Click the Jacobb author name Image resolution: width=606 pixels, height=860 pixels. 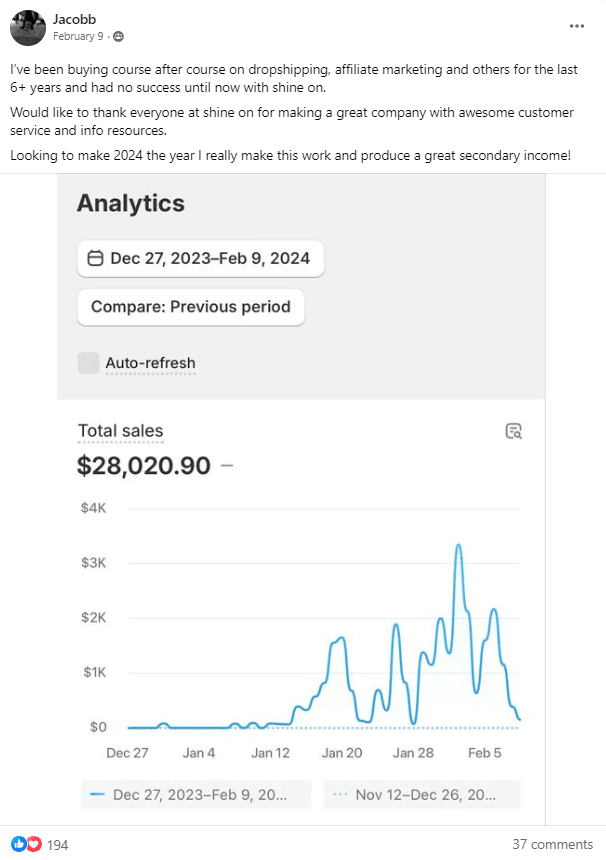pyautogui.click(x=75, y=18)
